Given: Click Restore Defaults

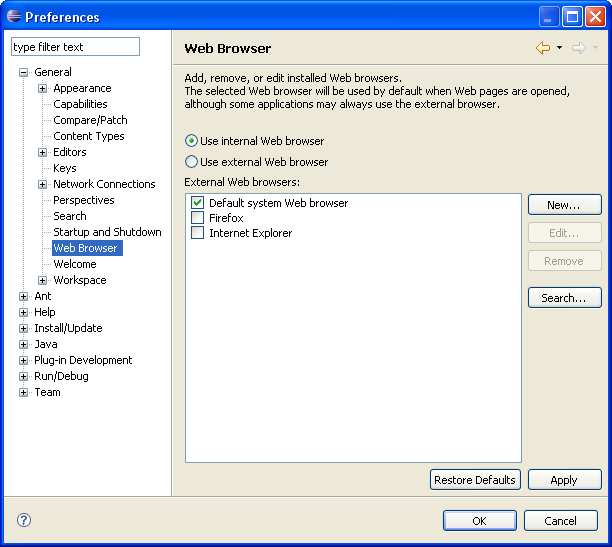Looking at the screenshot, I should point(475,479).
